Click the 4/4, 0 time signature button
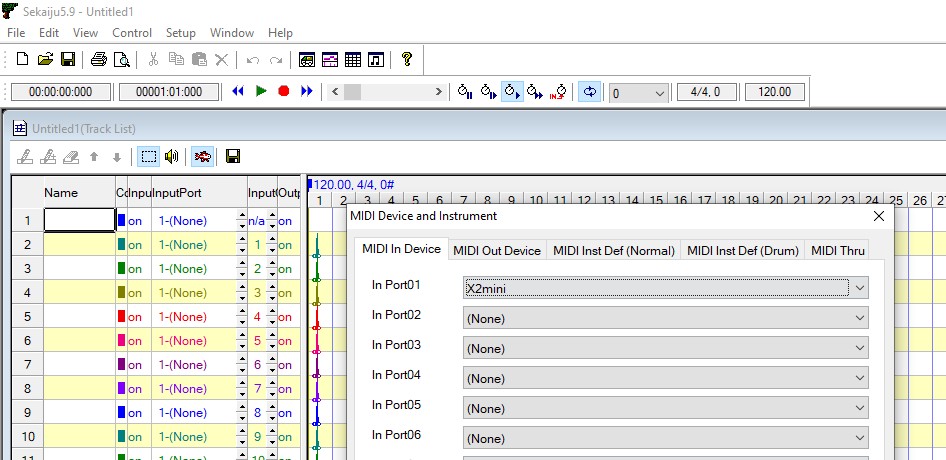The image size is (946, 460). (706, 92)
